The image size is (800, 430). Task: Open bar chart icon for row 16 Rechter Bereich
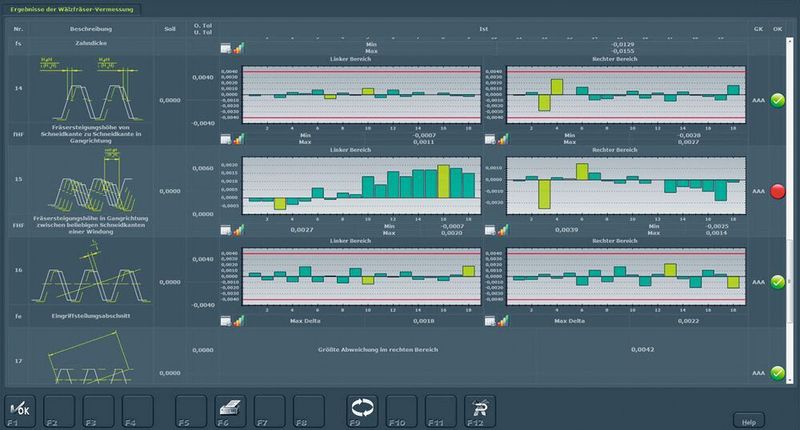tap(503, 321)
